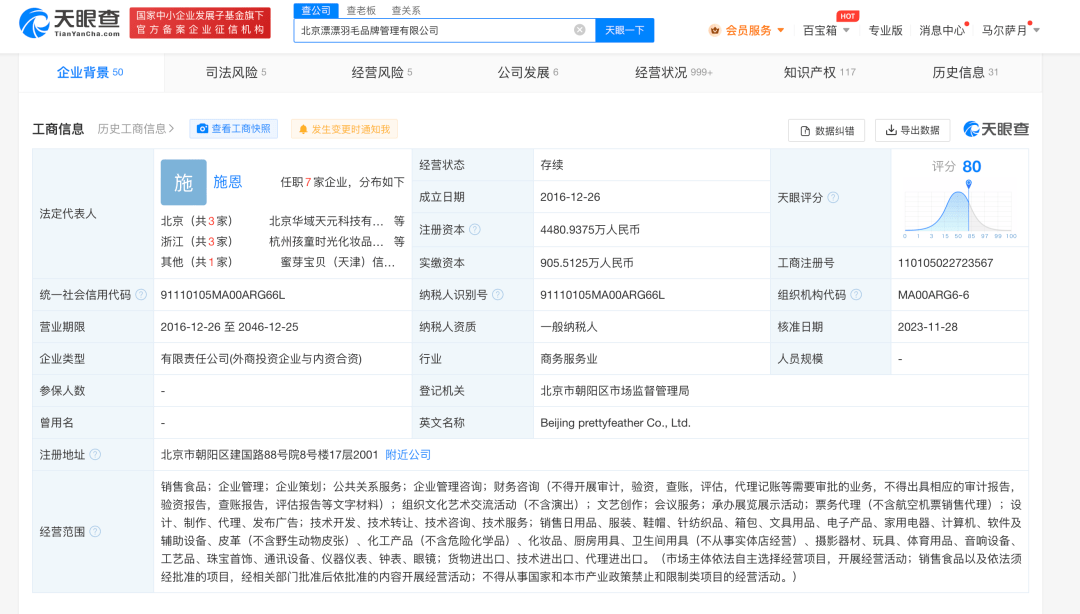The image size is (1080, 614).
Task: Select the 查公司 search tab
Action: pos(316,10)
